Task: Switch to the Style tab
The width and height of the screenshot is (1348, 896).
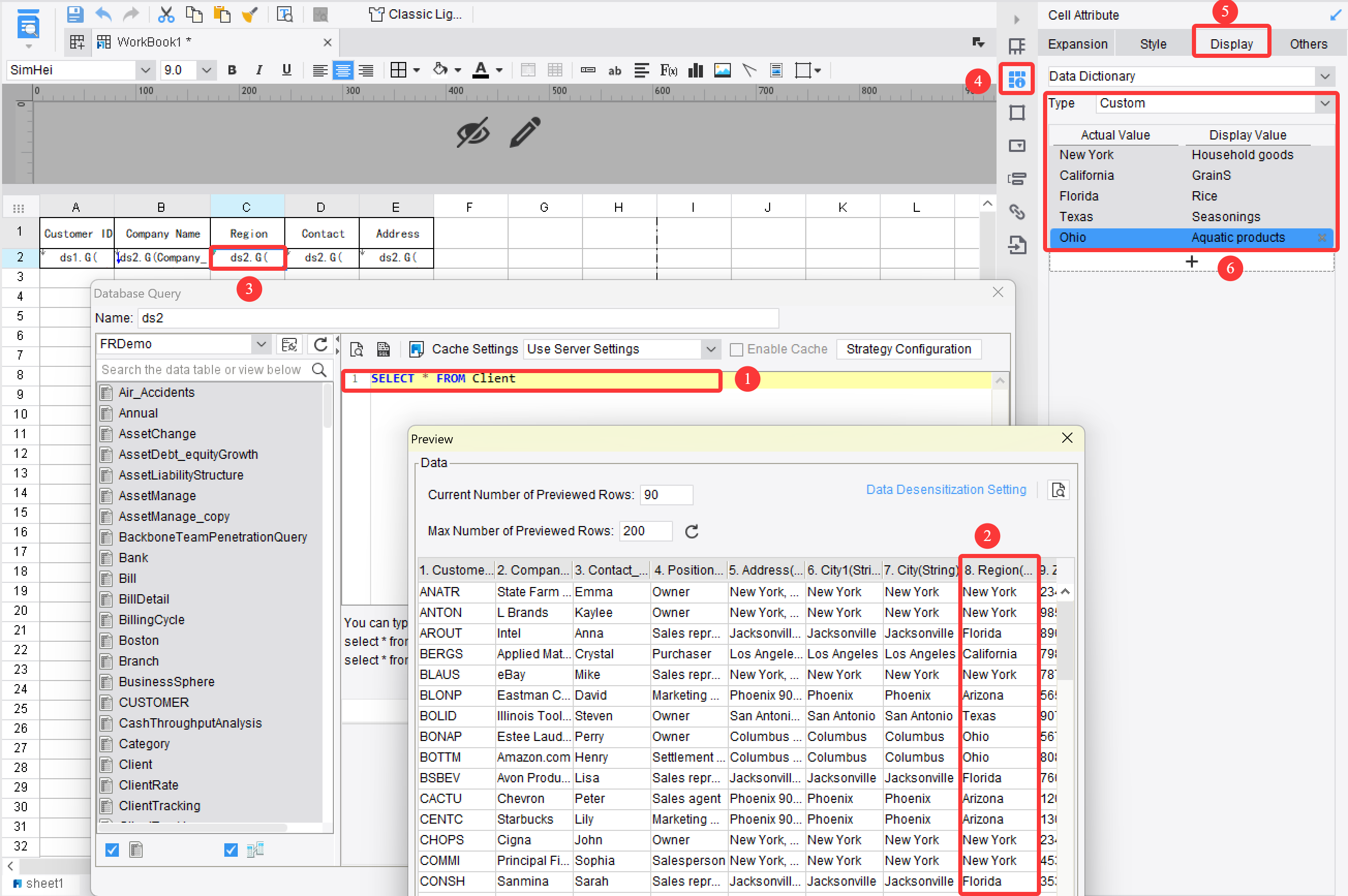Action: pos(1153,44)
